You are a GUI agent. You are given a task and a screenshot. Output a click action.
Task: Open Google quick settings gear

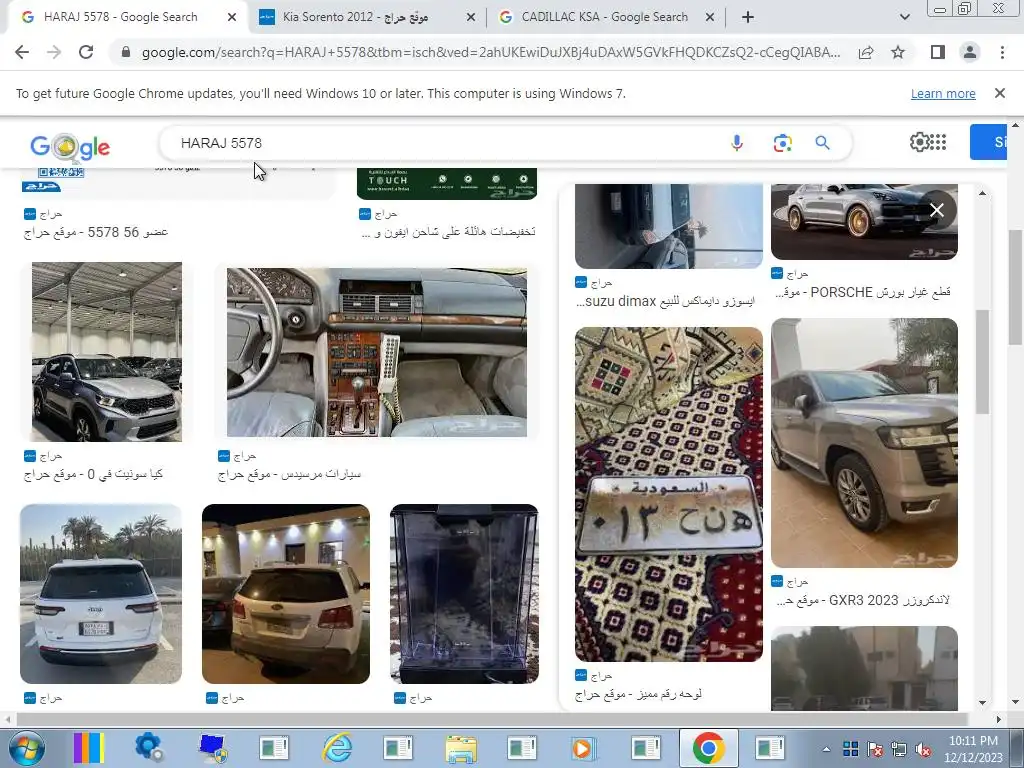919,142
